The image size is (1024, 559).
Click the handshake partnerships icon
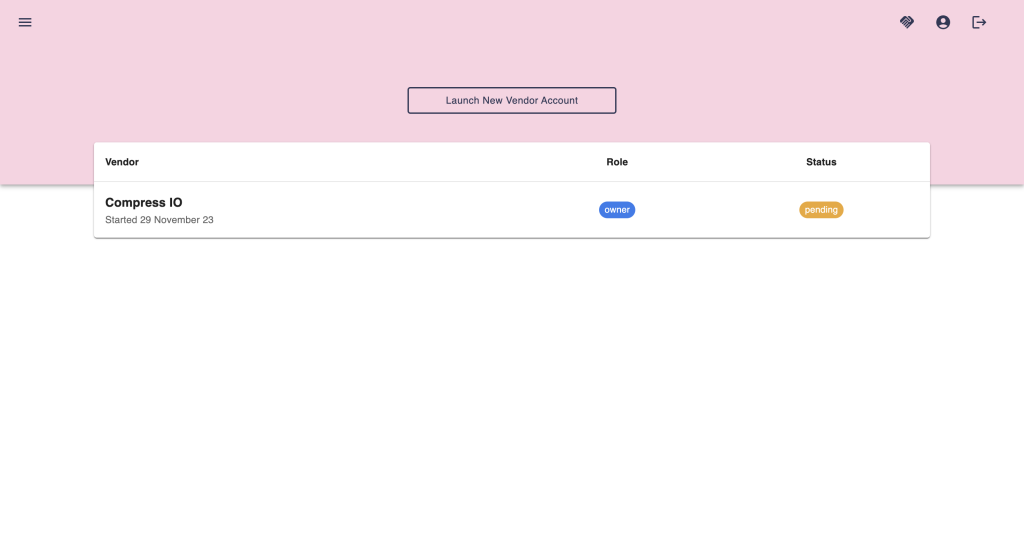tap(907, 22)
